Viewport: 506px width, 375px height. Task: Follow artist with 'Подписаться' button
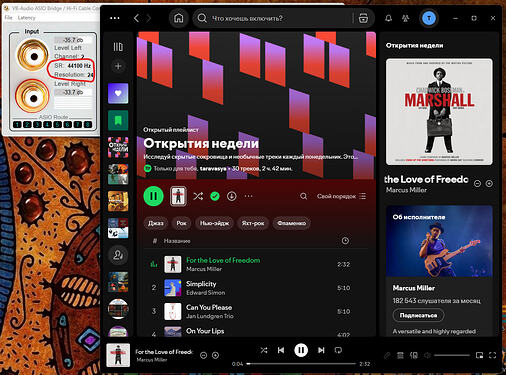(x=418, y=315)
